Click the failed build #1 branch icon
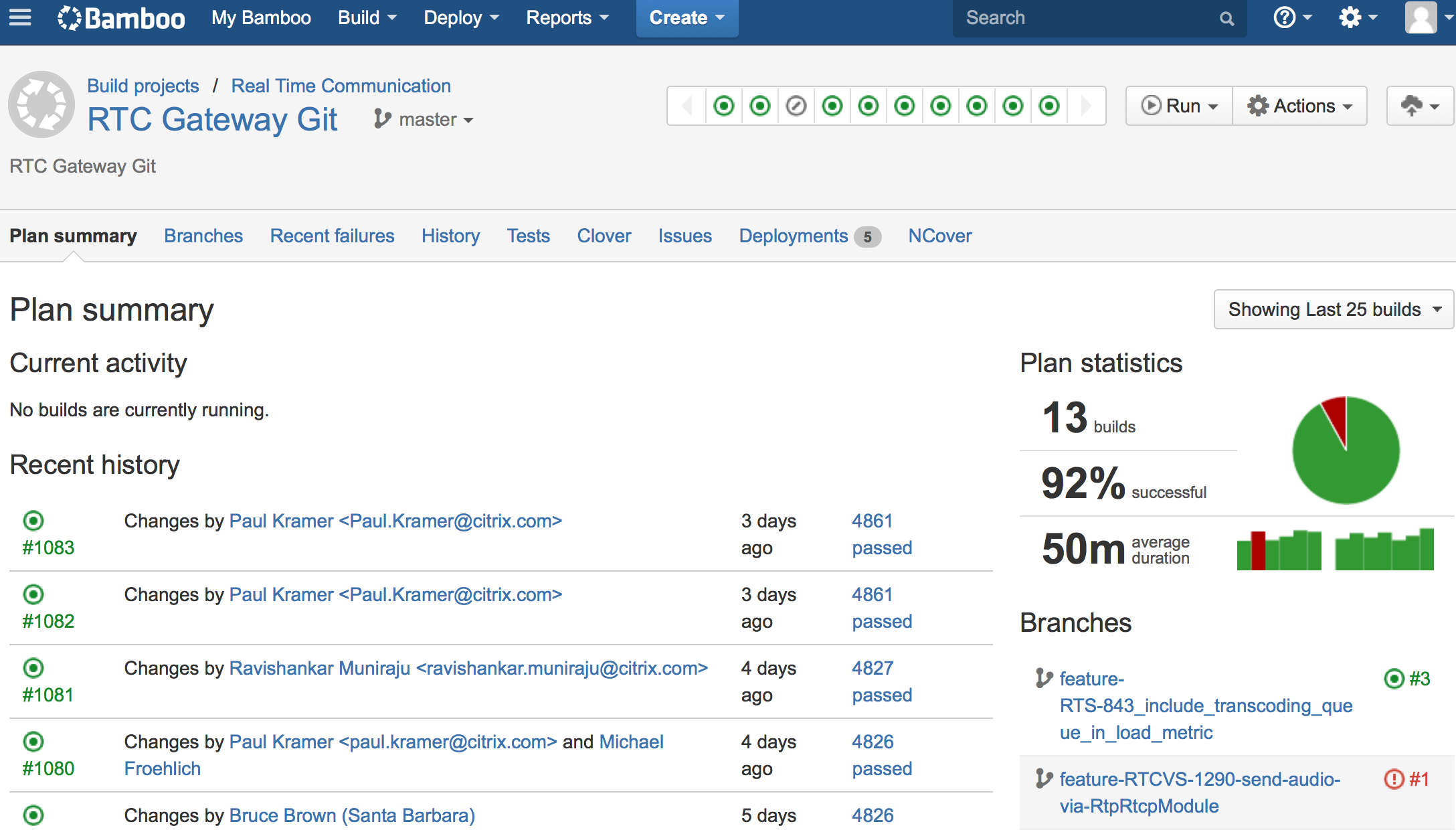The image size is (1456, 830). (x=1394, y=779)
